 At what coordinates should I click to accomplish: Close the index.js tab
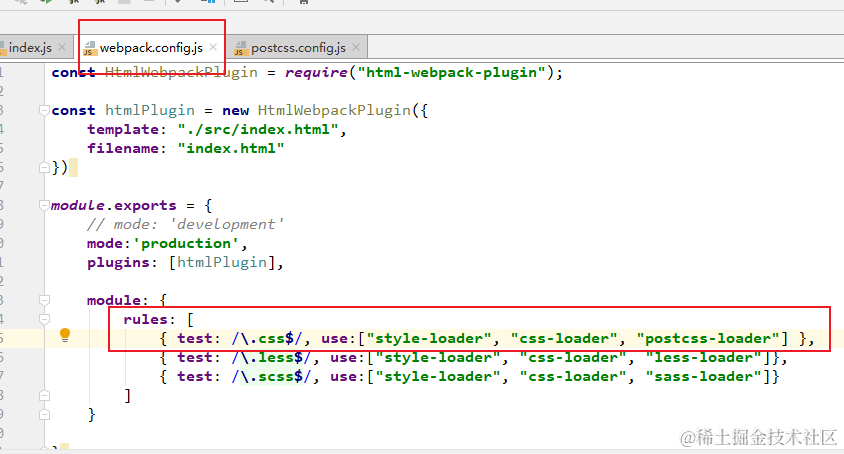[62, 47]
